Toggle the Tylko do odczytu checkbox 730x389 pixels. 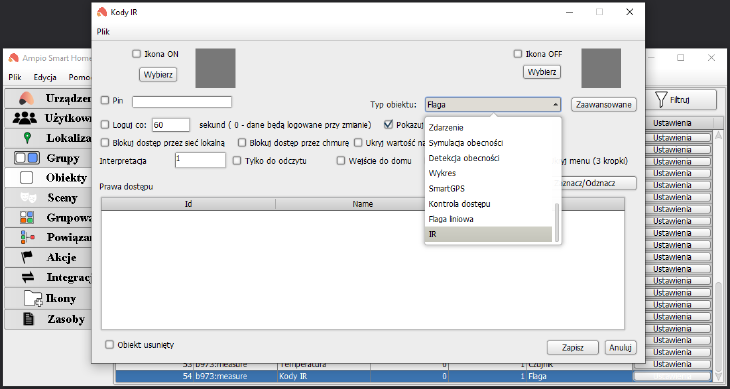click(x=237, y=161)
